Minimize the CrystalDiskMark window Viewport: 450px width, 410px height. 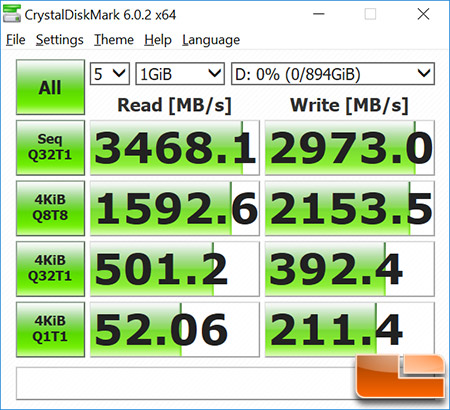(319, 14)
